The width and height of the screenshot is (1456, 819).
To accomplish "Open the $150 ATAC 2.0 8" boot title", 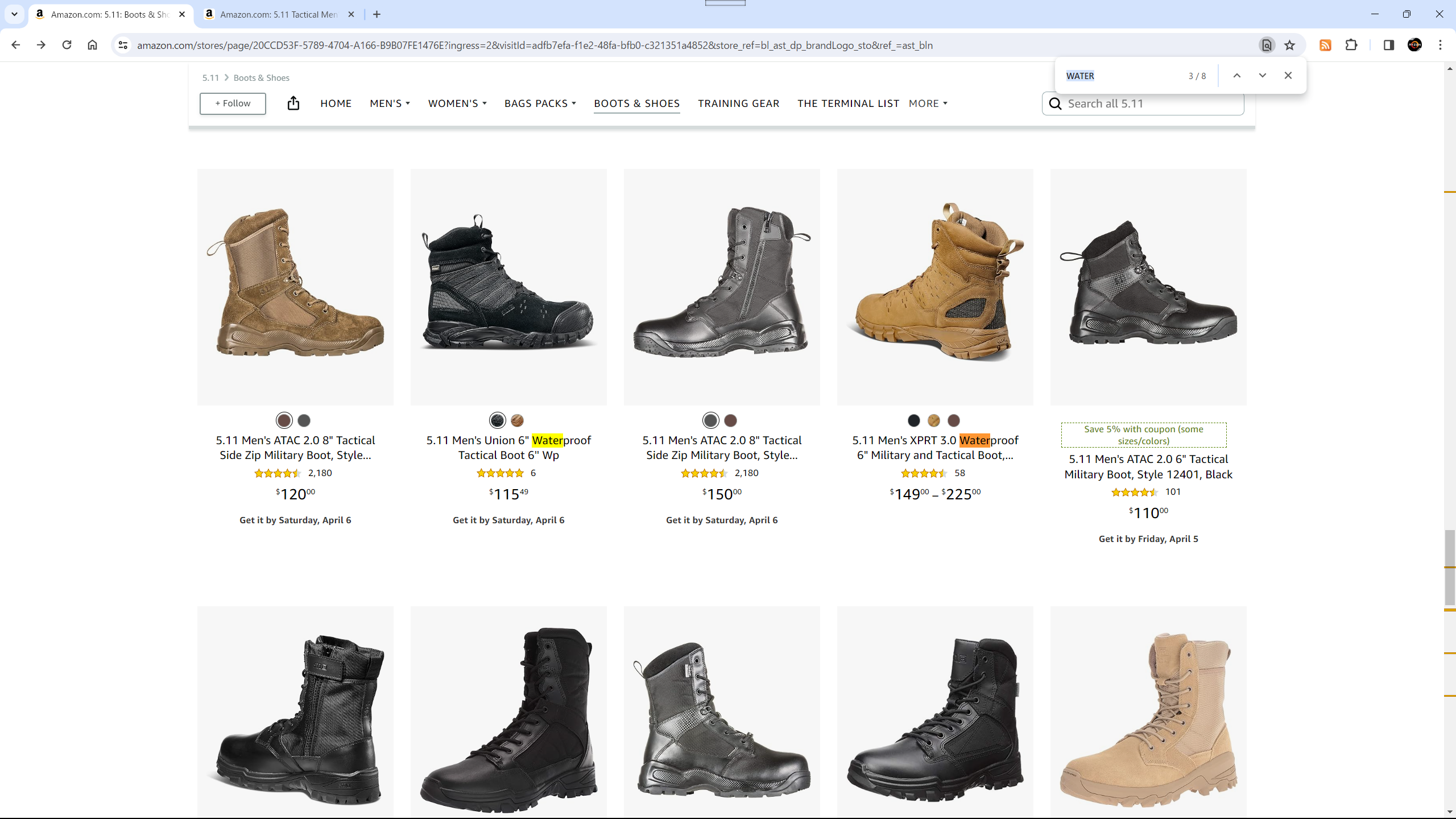I will tap(722, 448).
